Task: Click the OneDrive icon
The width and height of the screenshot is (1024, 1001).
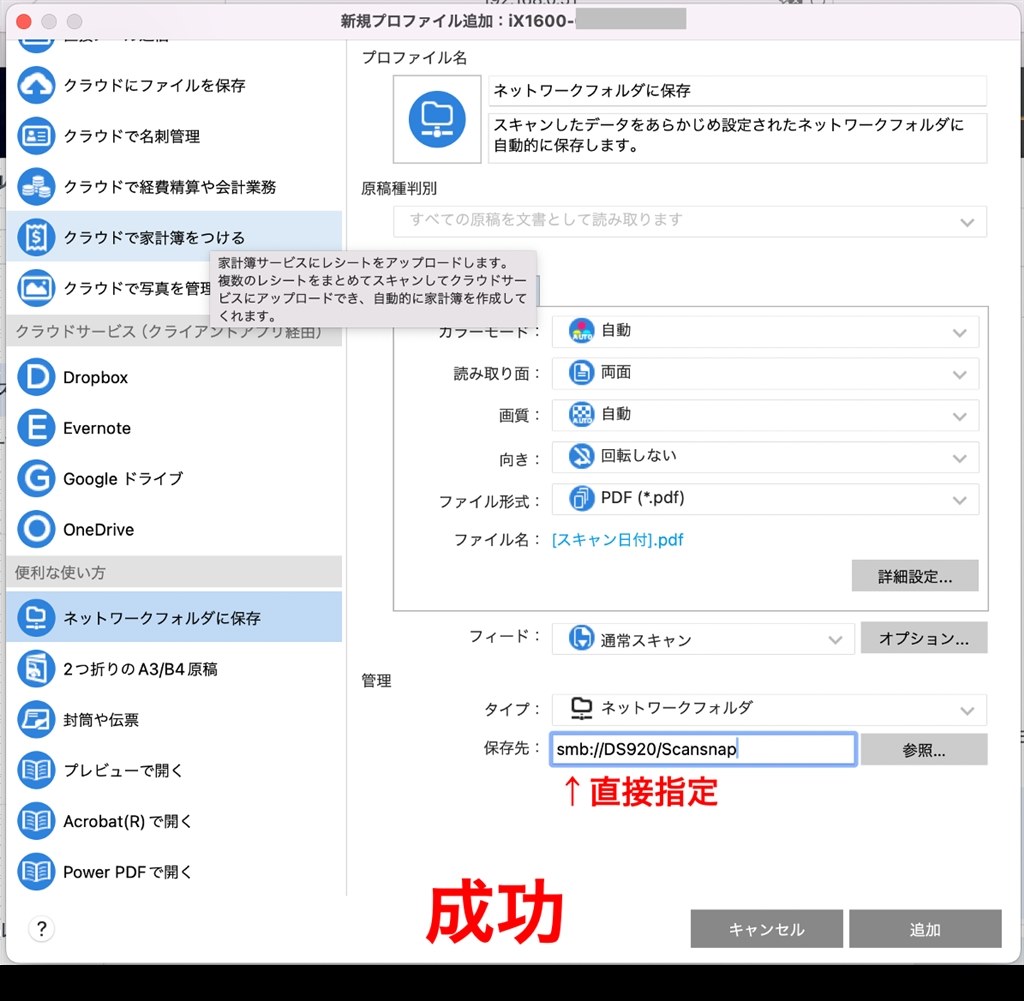Action: tap(36, 529)
